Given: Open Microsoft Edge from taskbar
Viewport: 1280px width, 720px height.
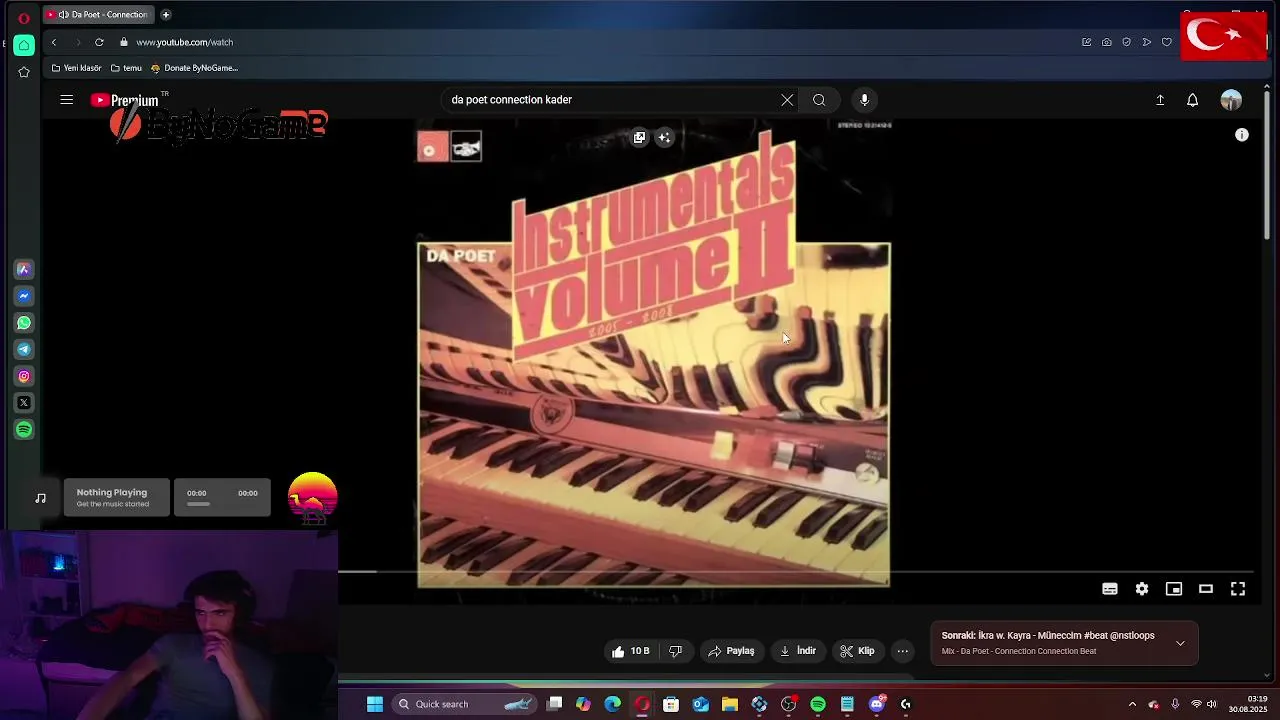Looking at the screenshot, I should click(x=612, y=704).
